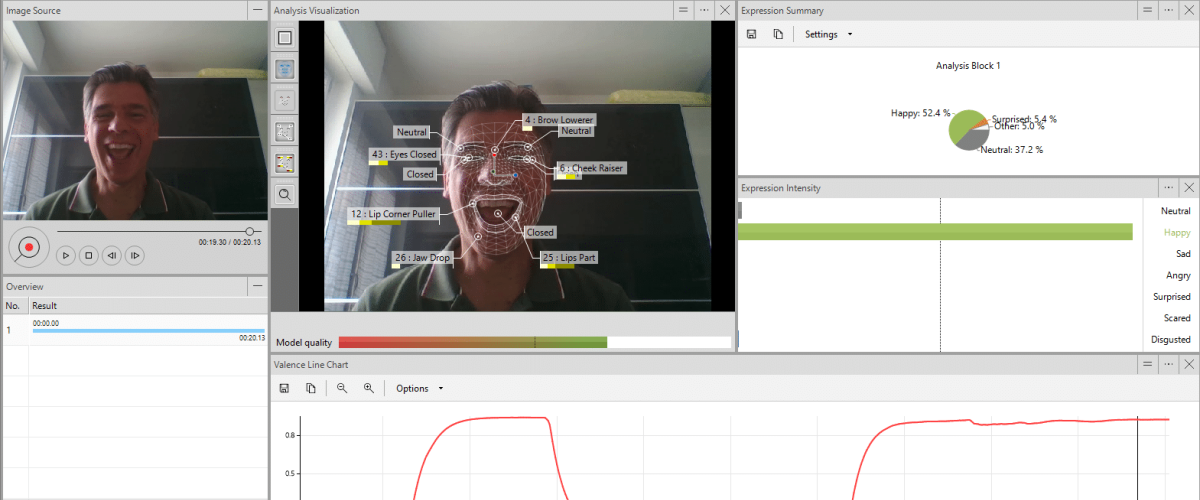Zoom out on Valence Line Chart
This screenshot has width=1200, height=500.
tap(342, 388)
